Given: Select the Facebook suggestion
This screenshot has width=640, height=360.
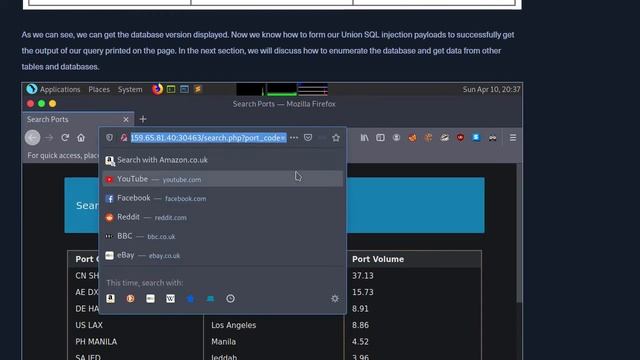Looking at the screenshot, I should [223, 198].
